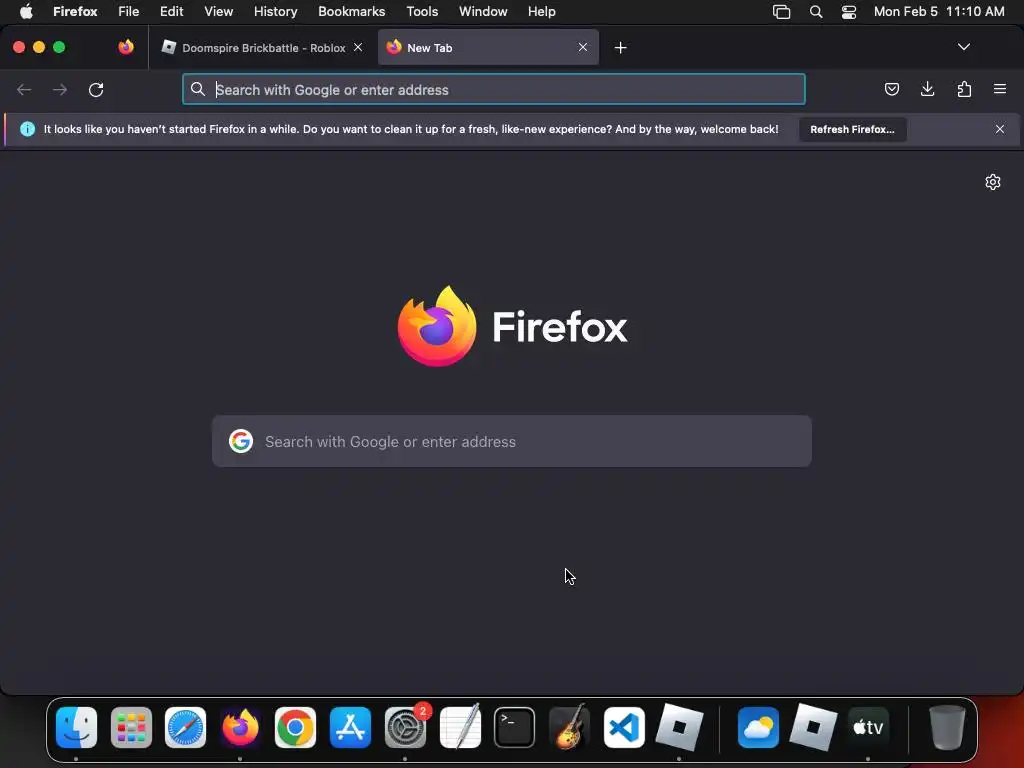Viewport: 1024px width, 768px height.
Task: Open the App Store from the Dock
Action: pos(350,727)
